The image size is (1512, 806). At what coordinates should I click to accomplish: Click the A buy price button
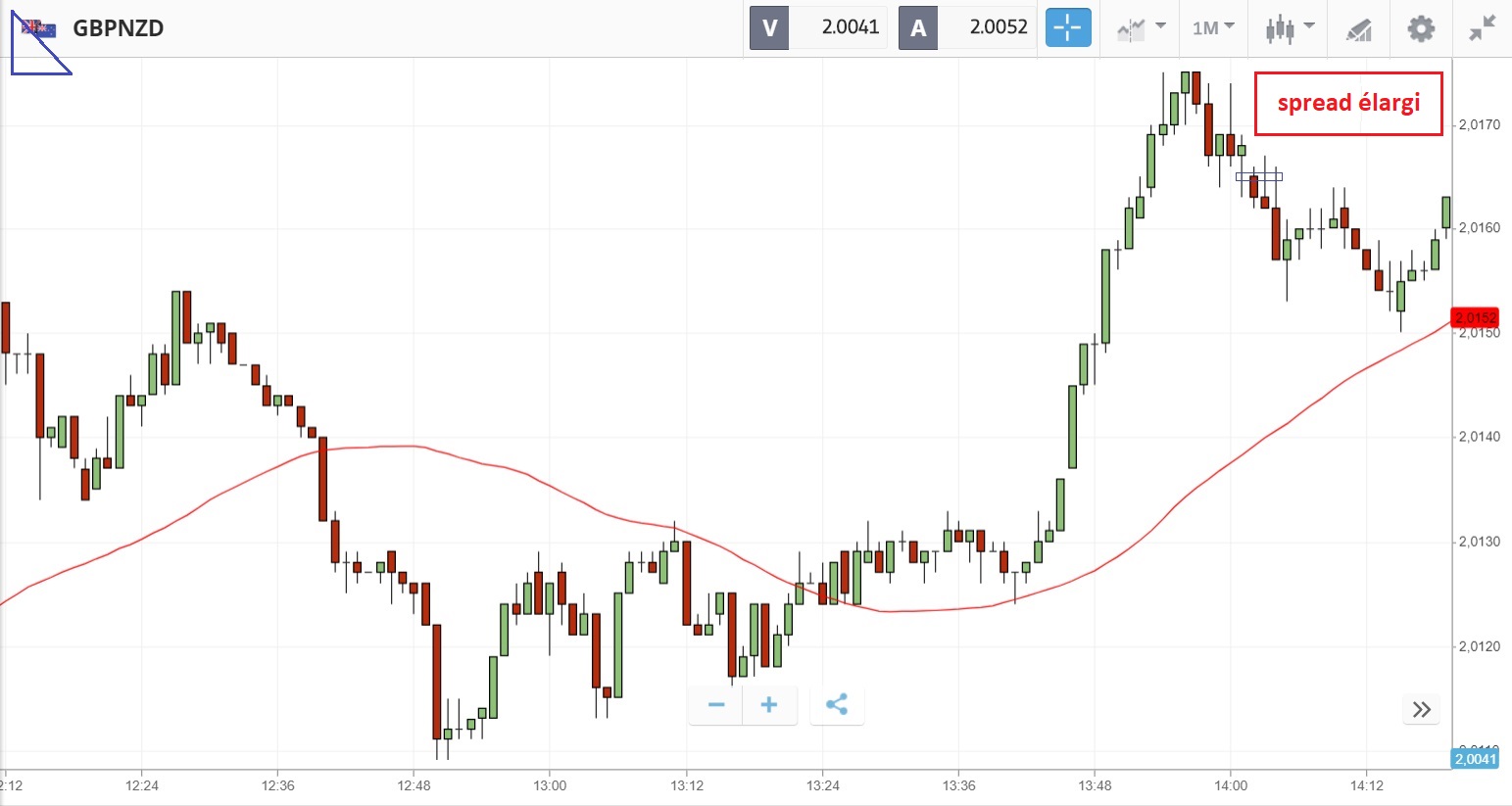[918, 27]
